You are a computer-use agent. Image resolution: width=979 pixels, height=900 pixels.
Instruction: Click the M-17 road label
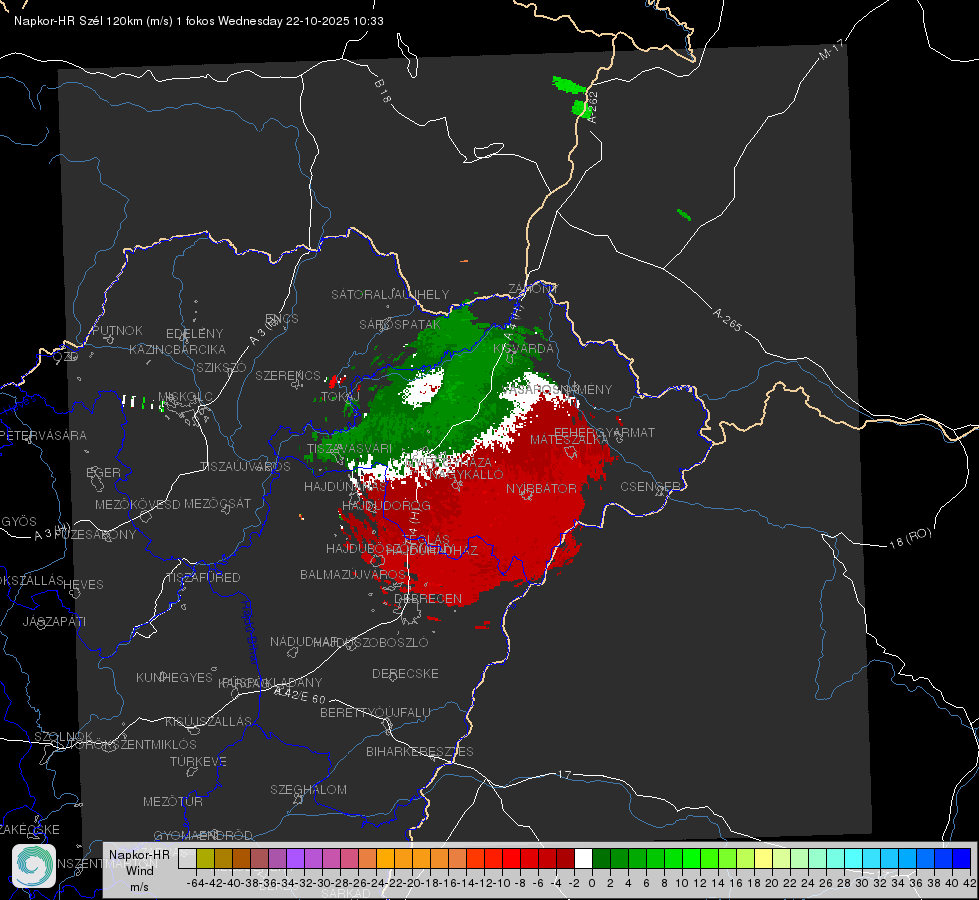[x=832, y=49]
